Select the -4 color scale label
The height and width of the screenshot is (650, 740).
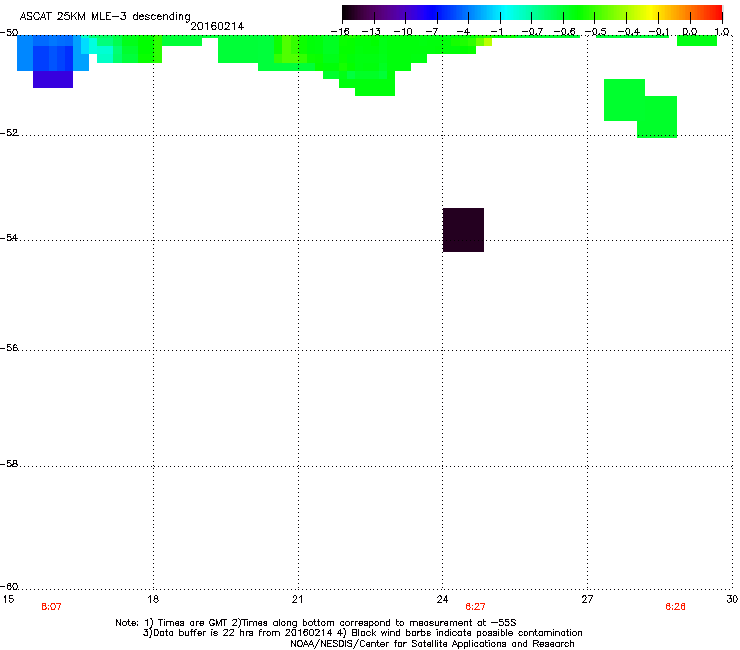click(x=463, y=32)
